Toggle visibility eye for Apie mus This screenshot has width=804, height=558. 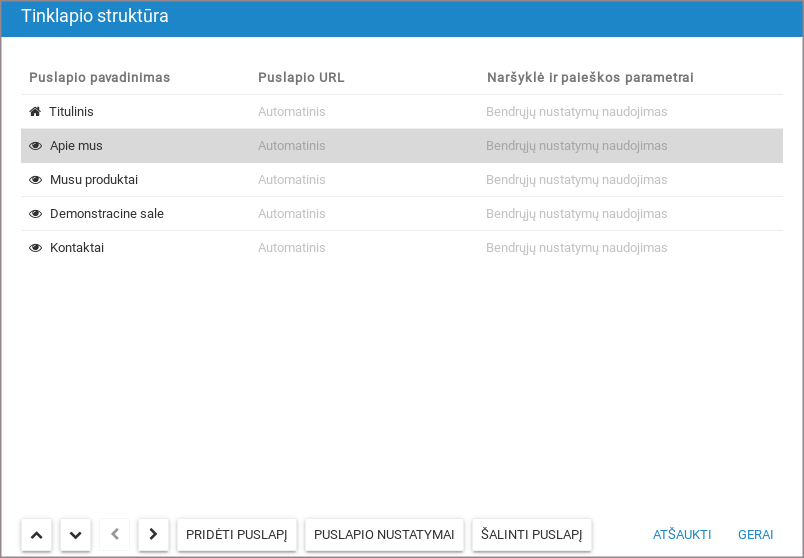35,146
